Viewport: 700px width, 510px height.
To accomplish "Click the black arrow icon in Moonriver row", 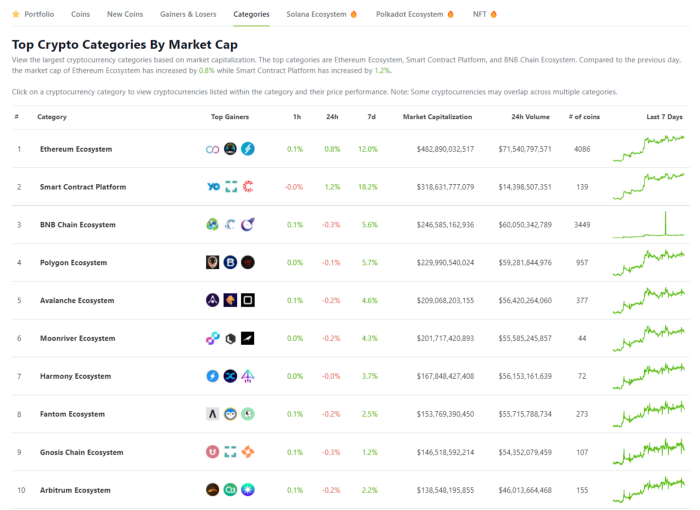I will pos(248,339).
